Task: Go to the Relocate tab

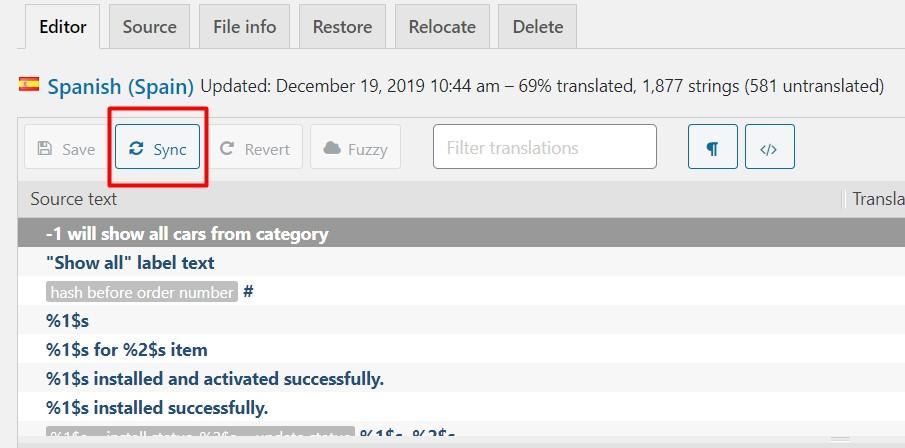Action: [x=442, y=27]
